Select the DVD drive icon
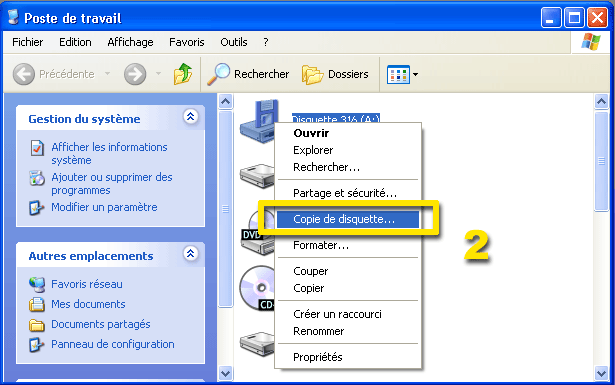The image size is (615, 385). pyautogui.click(x=257, y=232)
